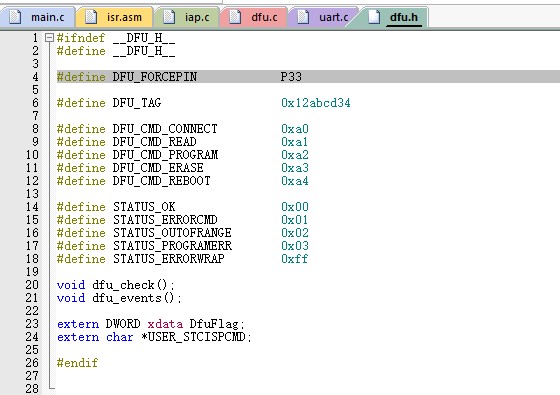The width and height of the screenshot is (560, 395).
Task: Click STATUS_ERRORWRAP macro name
Action: pos(169,259)
